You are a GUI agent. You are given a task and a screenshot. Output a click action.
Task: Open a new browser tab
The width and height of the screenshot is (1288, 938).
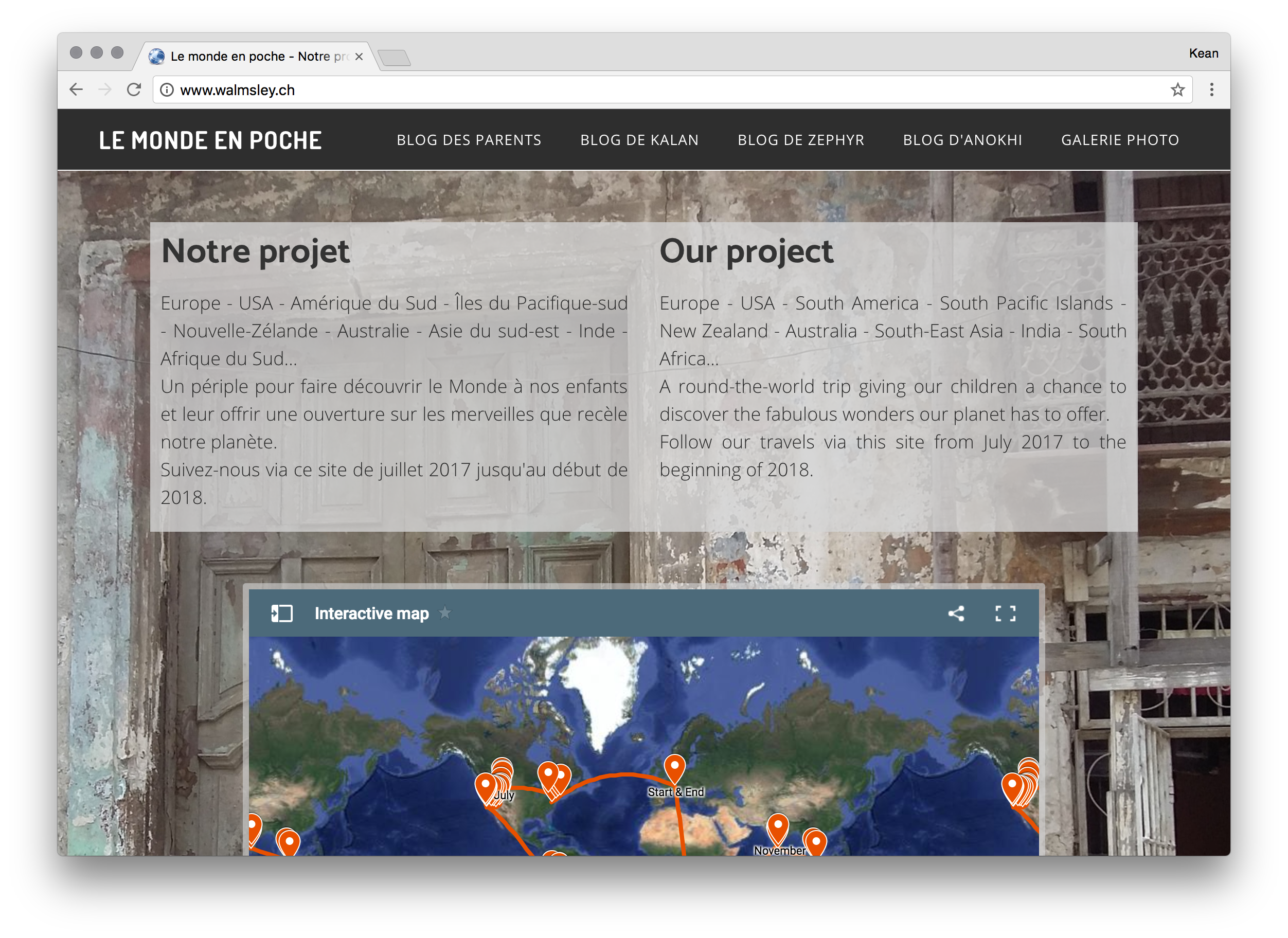click(x=394, y=58)
